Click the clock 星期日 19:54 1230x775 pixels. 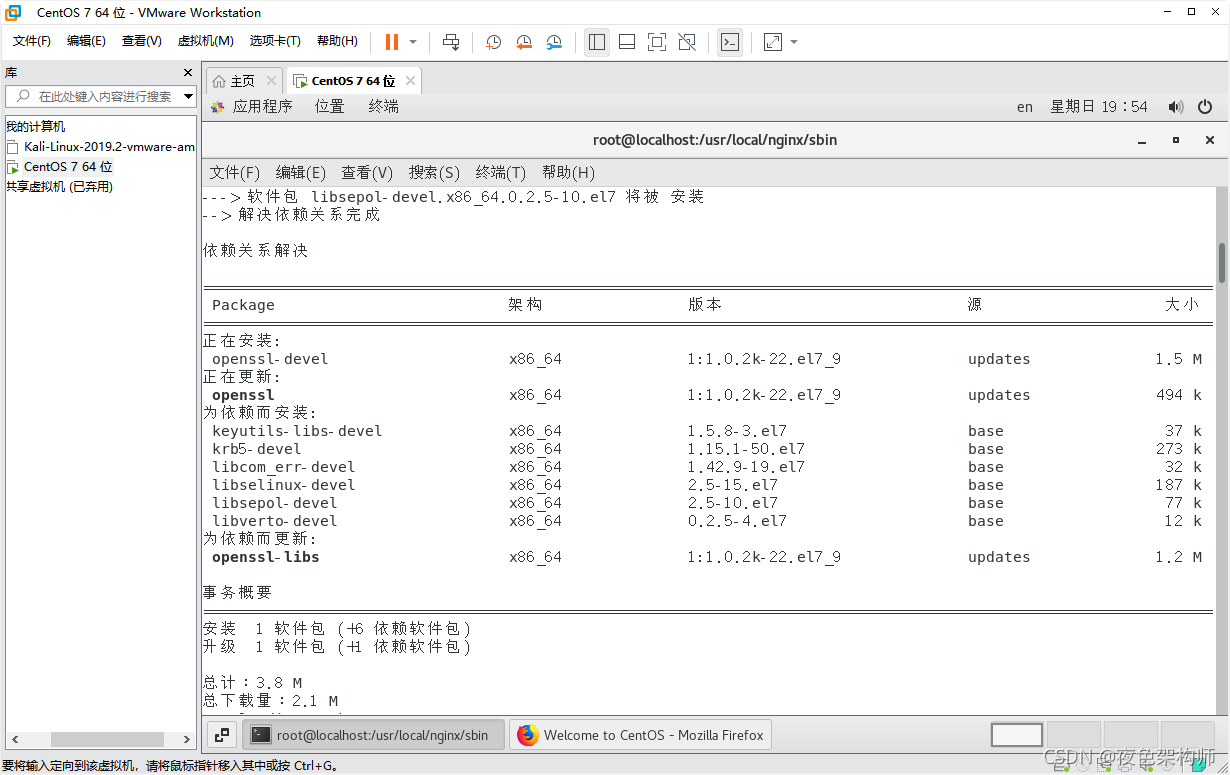click(x=1099, y=106)
